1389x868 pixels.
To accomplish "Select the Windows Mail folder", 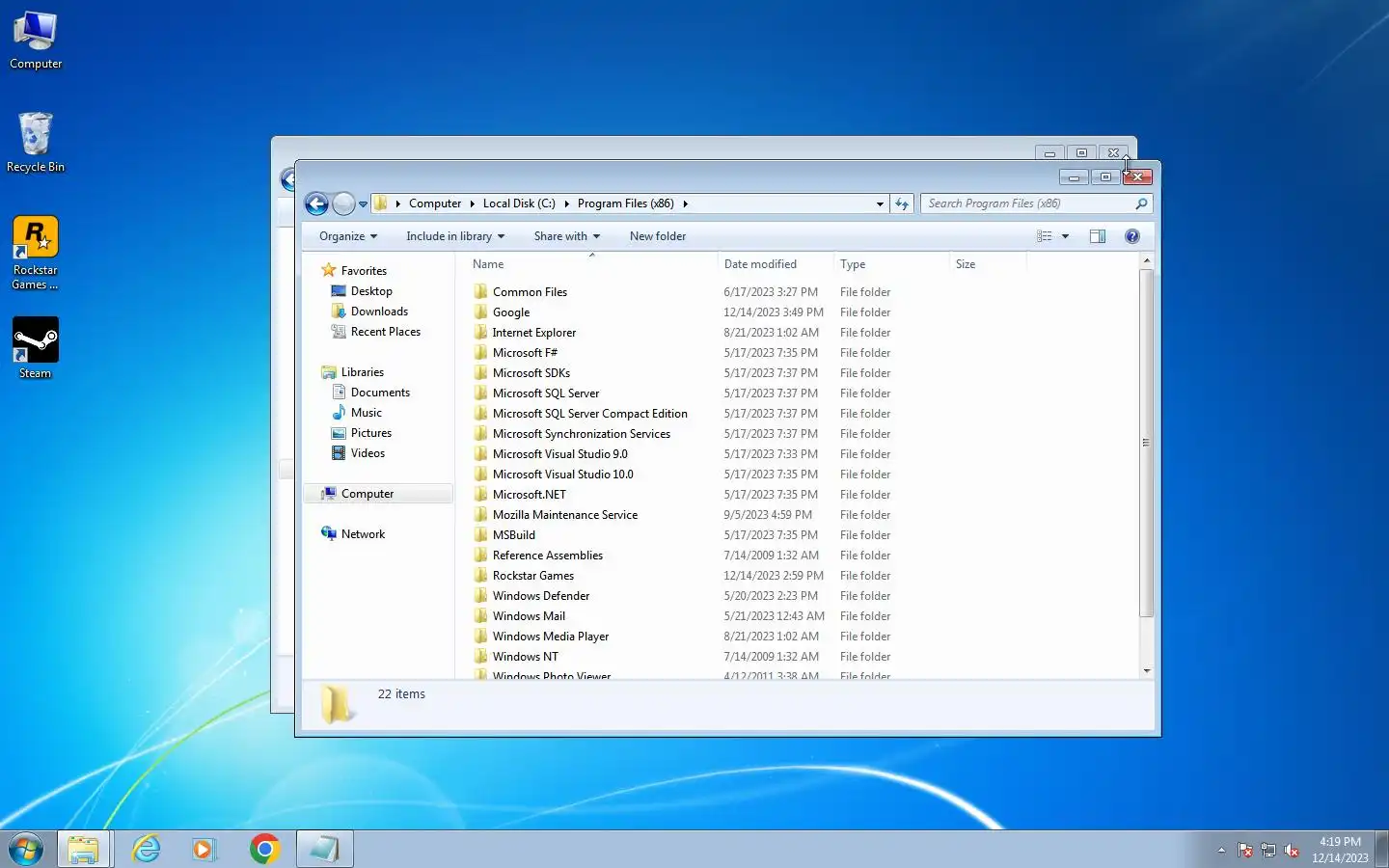I will coord(529,616).
